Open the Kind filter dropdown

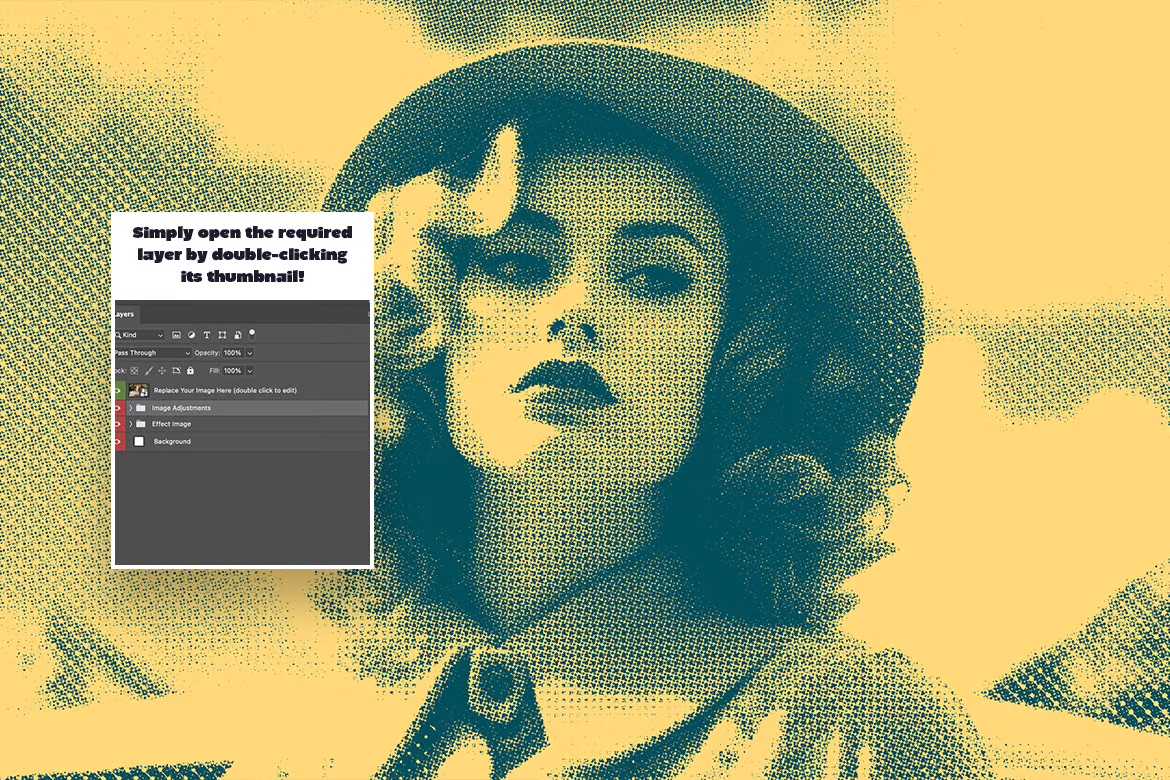click(x=160, y=335)
